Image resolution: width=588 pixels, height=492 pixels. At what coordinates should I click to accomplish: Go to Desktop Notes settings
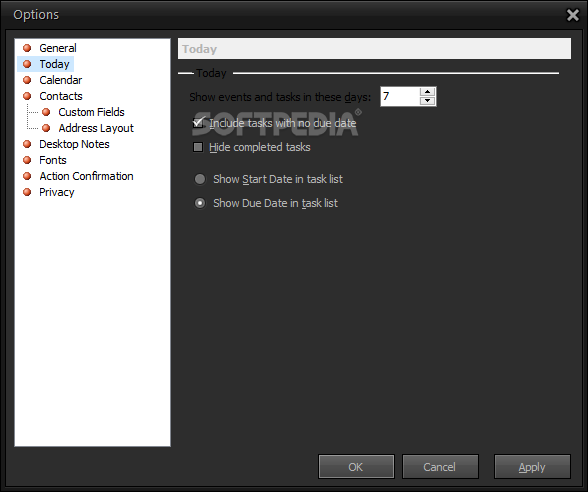(x=74, y=144)
